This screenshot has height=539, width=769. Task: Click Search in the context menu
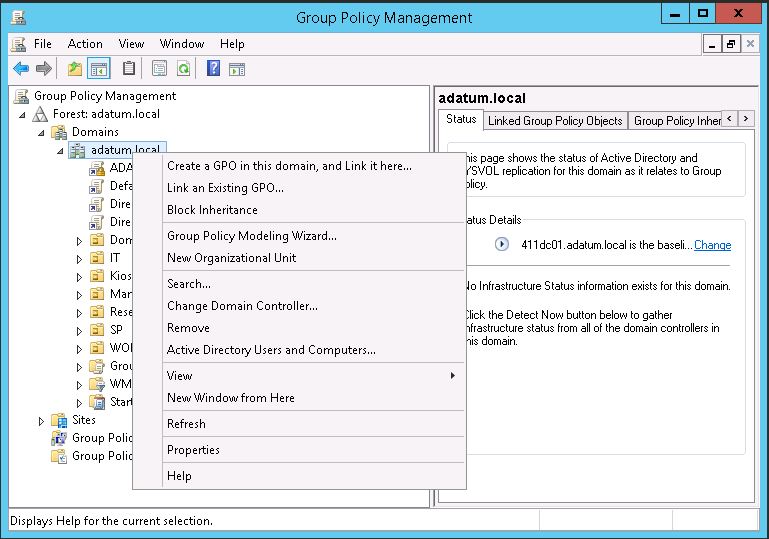(x=314, y=284)
